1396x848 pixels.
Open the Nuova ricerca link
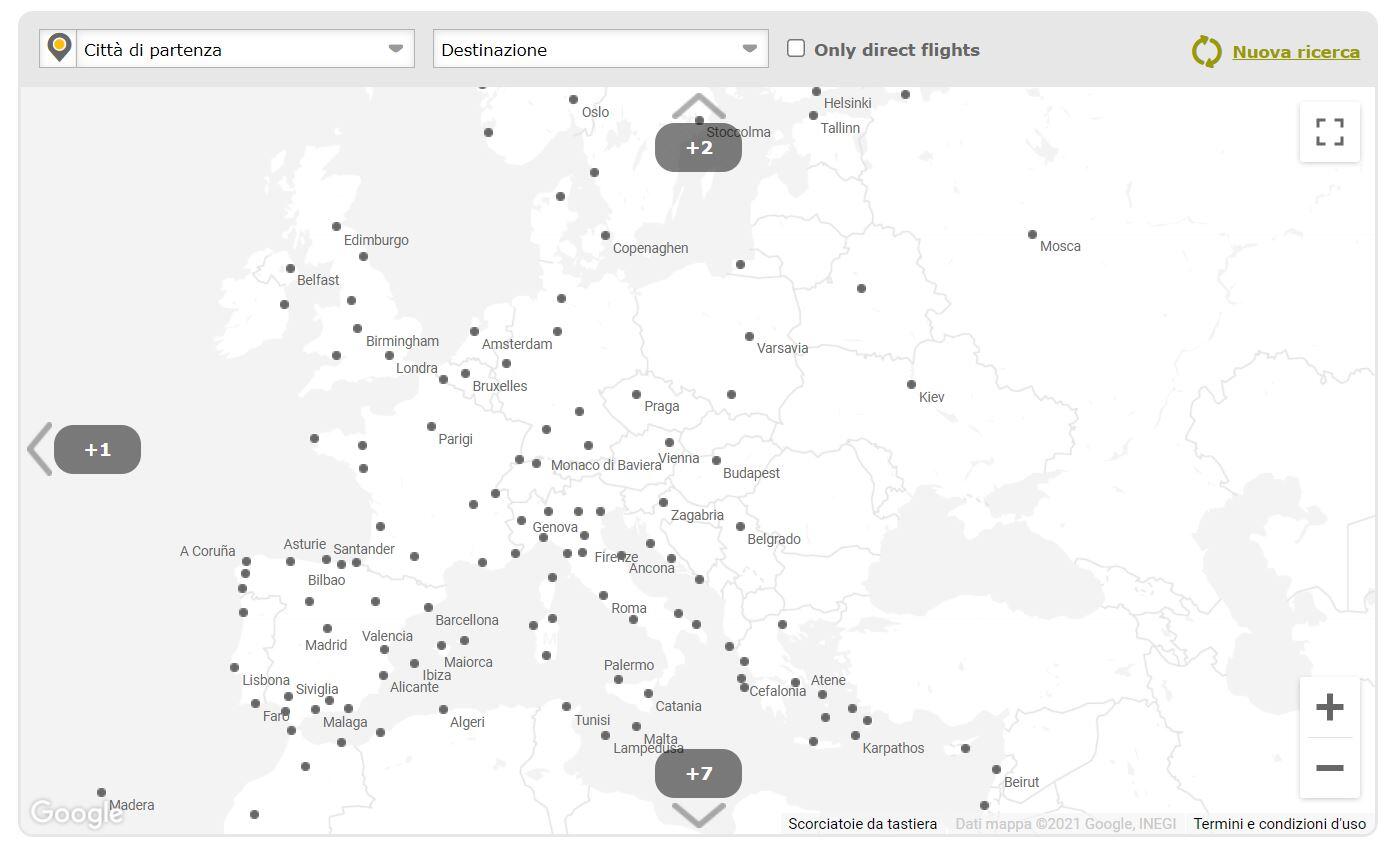click(1295, 52)
